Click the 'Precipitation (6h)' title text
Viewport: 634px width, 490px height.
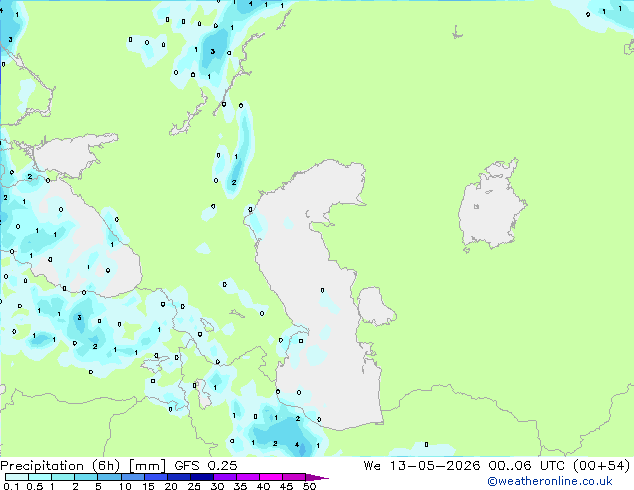pyautogui.click(x=60, y=466)
